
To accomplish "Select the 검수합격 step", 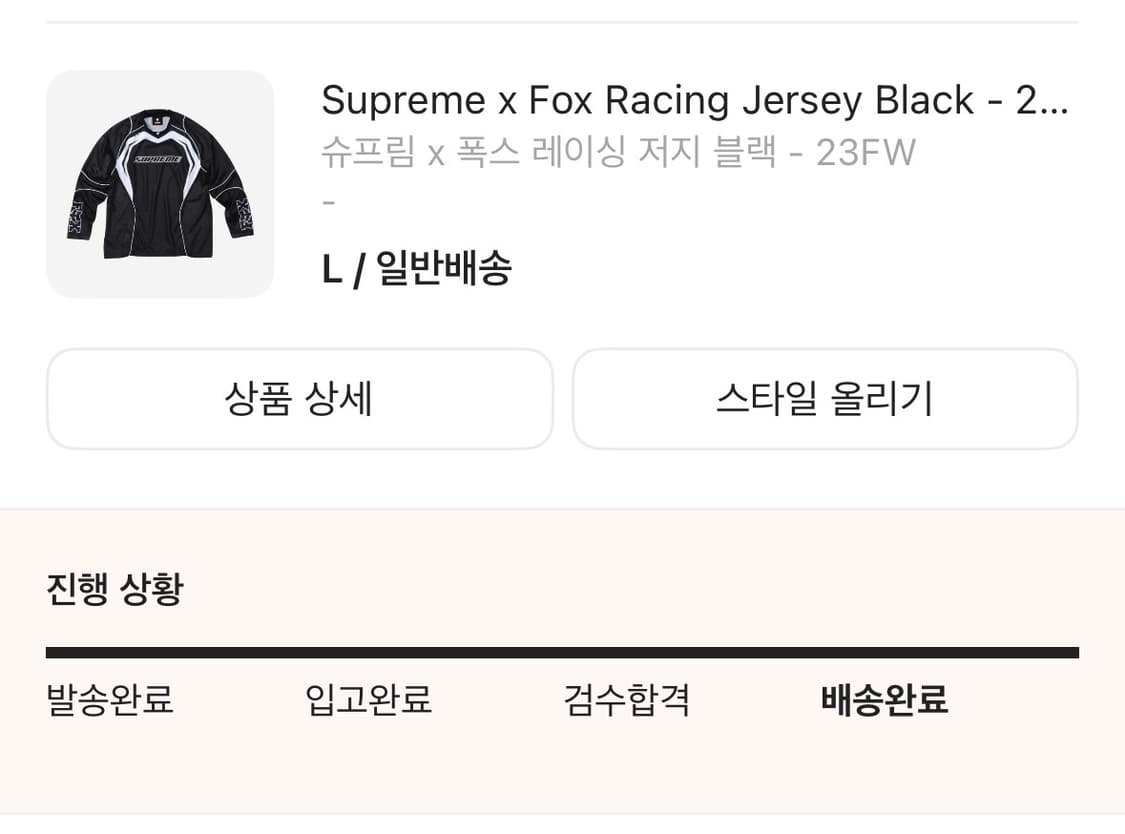I will point(626,700).
